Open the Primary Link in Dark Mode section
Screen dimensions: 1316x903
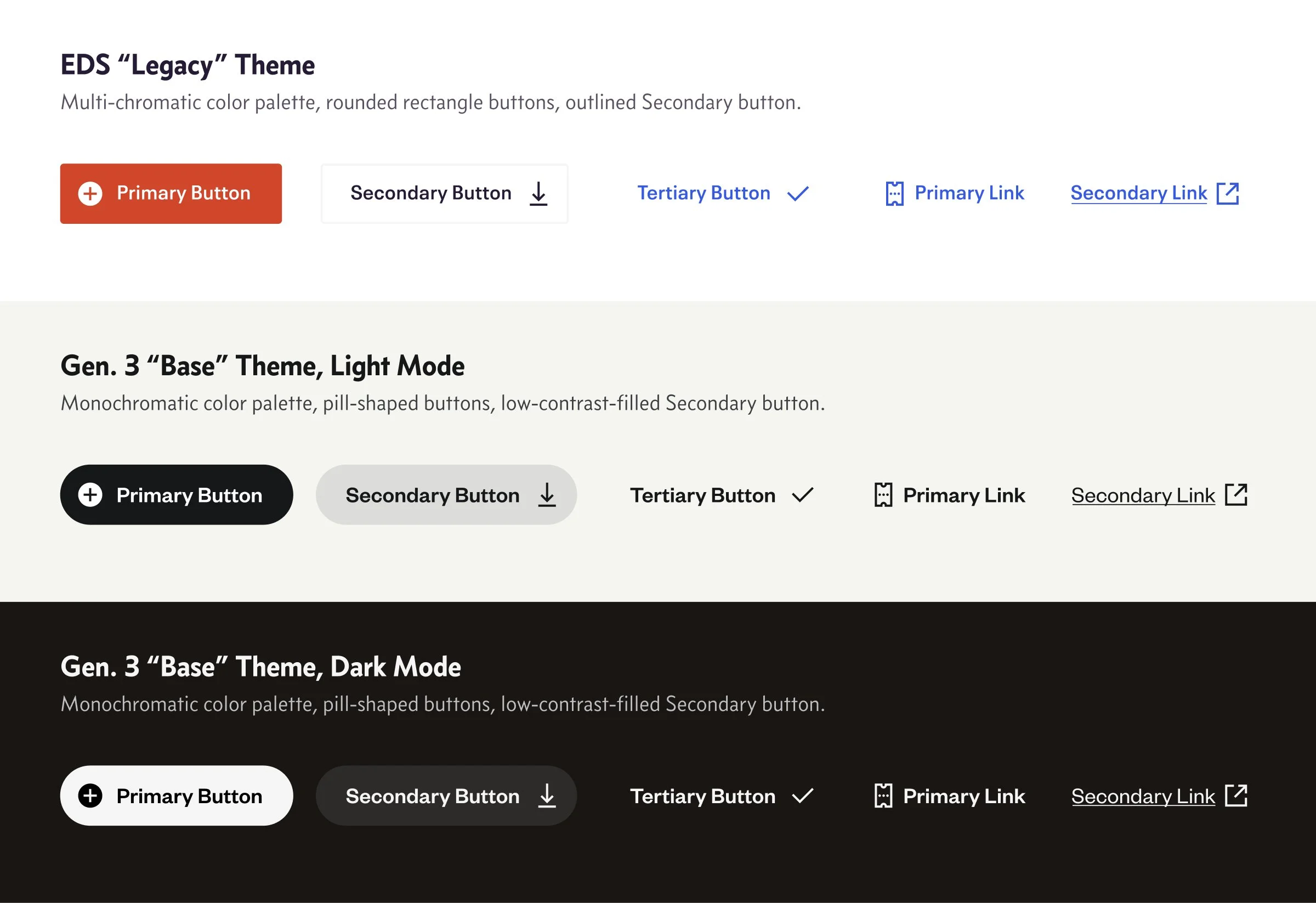coord(950,796)
